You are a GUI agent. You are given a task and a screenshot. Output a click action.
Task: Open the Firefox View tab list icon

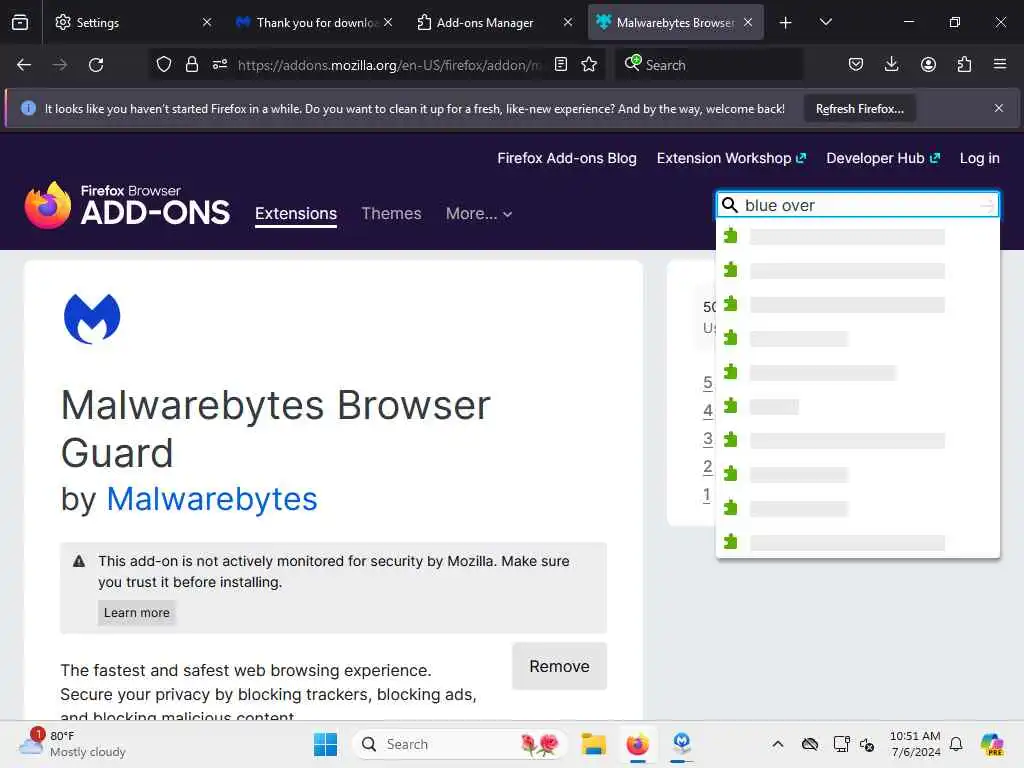point(20,22)
